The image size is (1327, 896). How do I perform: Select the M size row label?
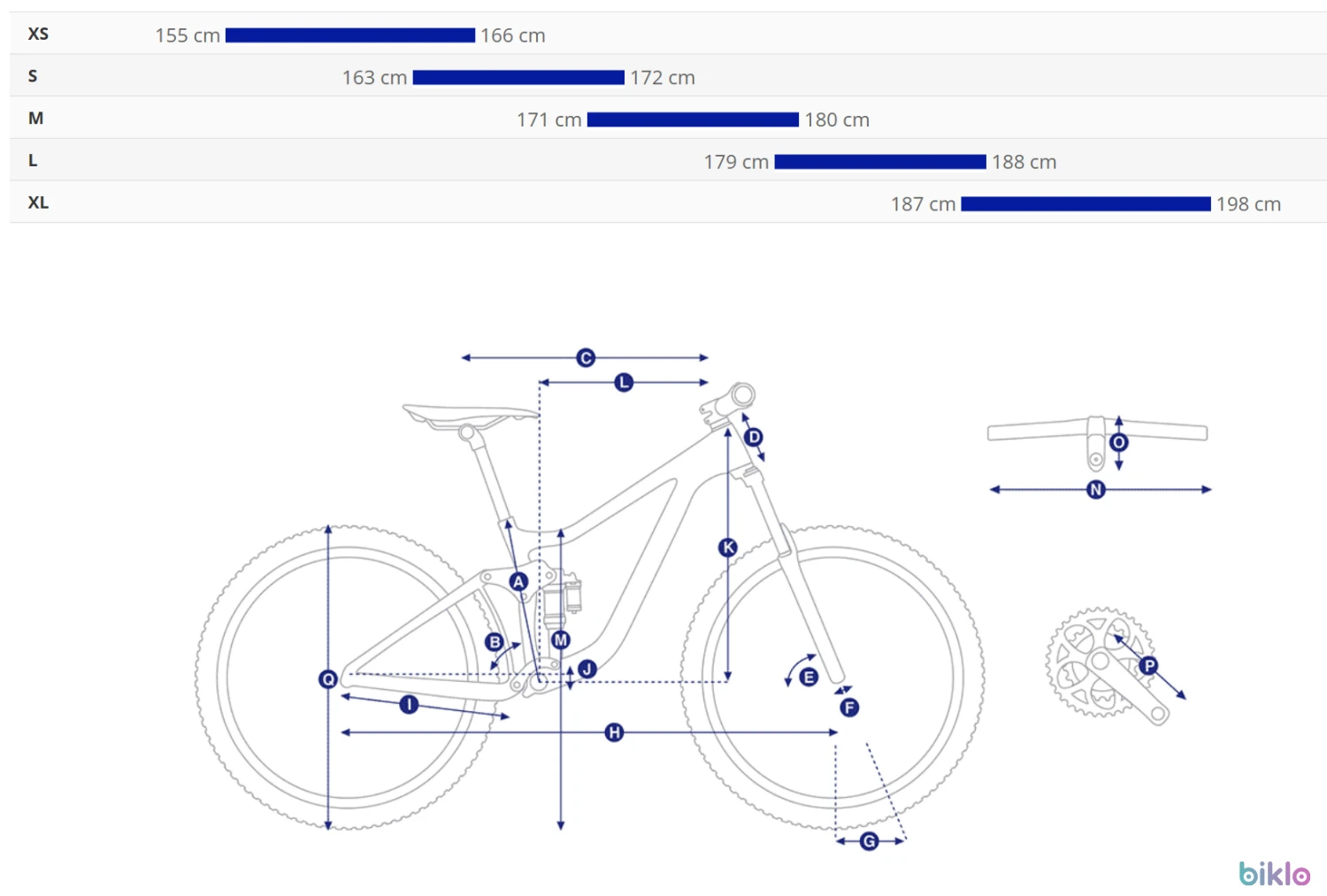point(35,119)
